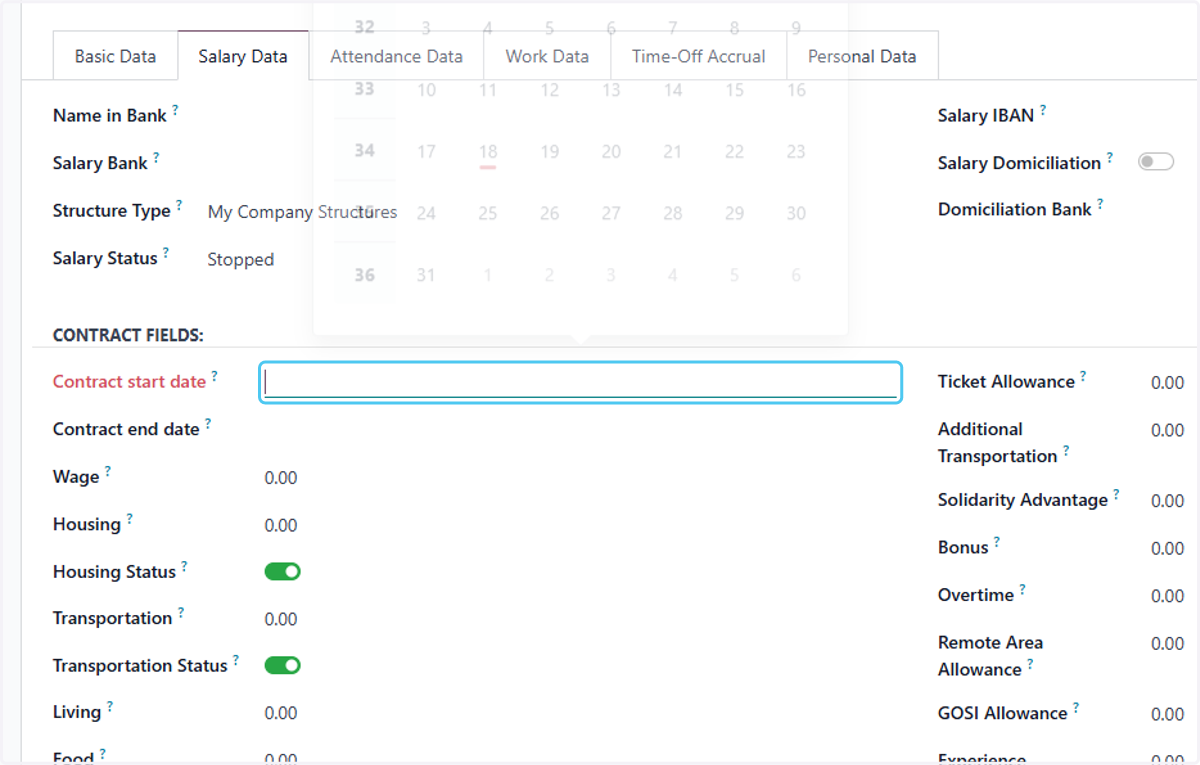Show Solidarity Advantage help icon
This screenshot has width=1200, height=765.
[x=1116, y=495]
